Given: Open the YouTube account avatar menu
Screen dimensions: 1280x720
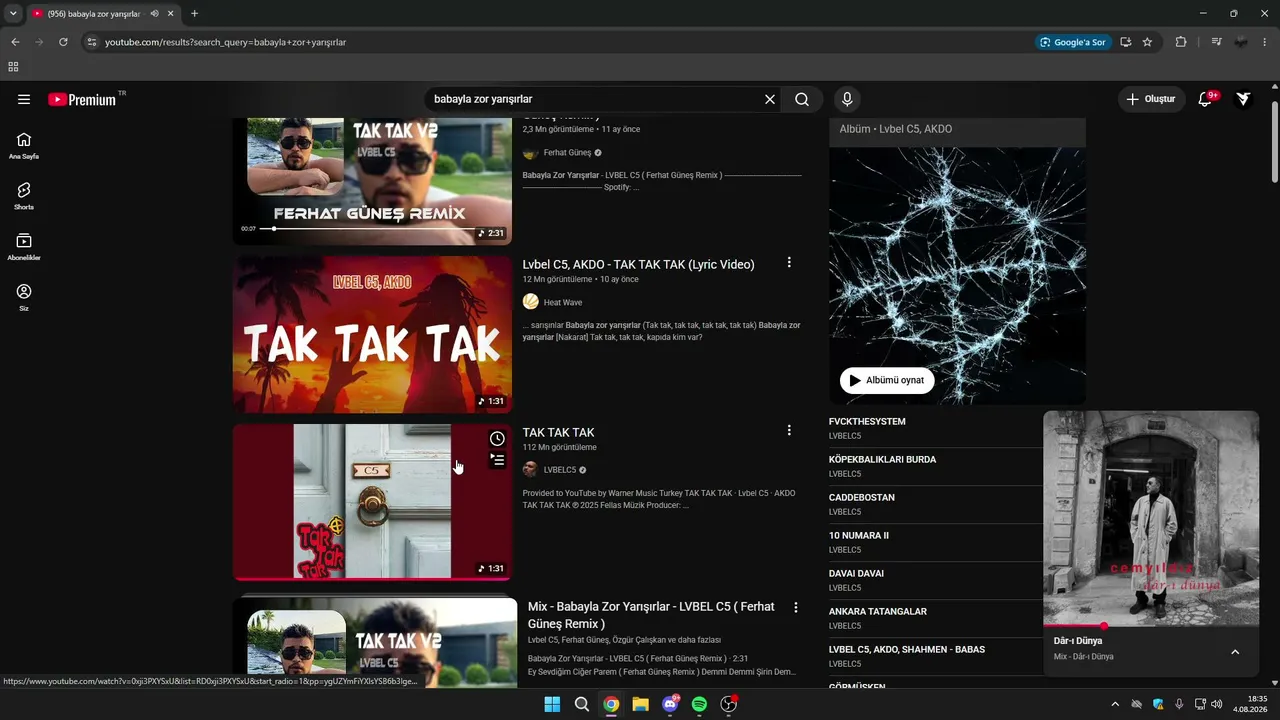Looking at the screenshot, I should [1244, 99].
